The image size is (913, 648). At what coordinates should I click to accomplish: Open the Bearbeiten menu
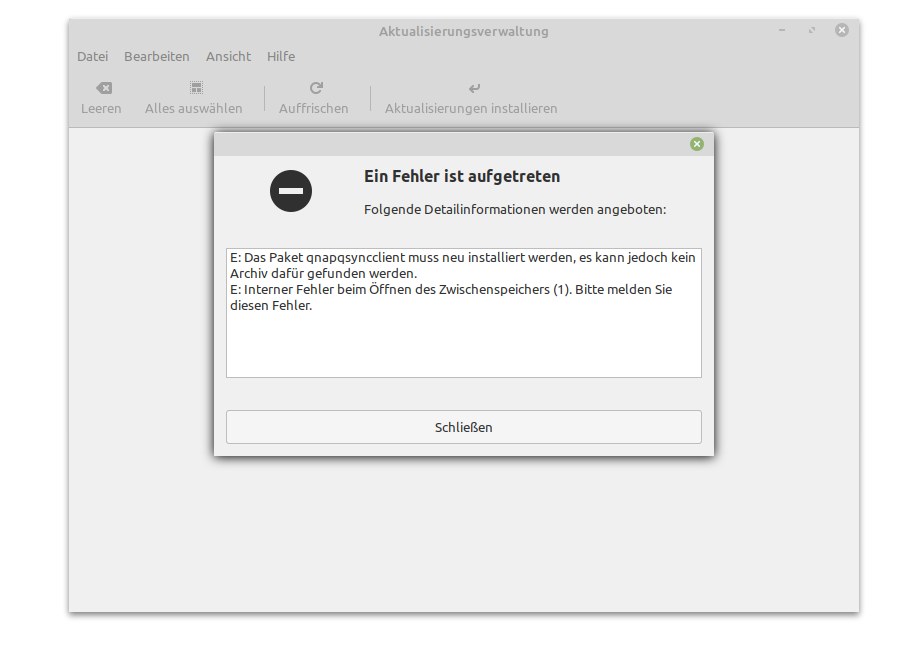[x=156, y=57]
